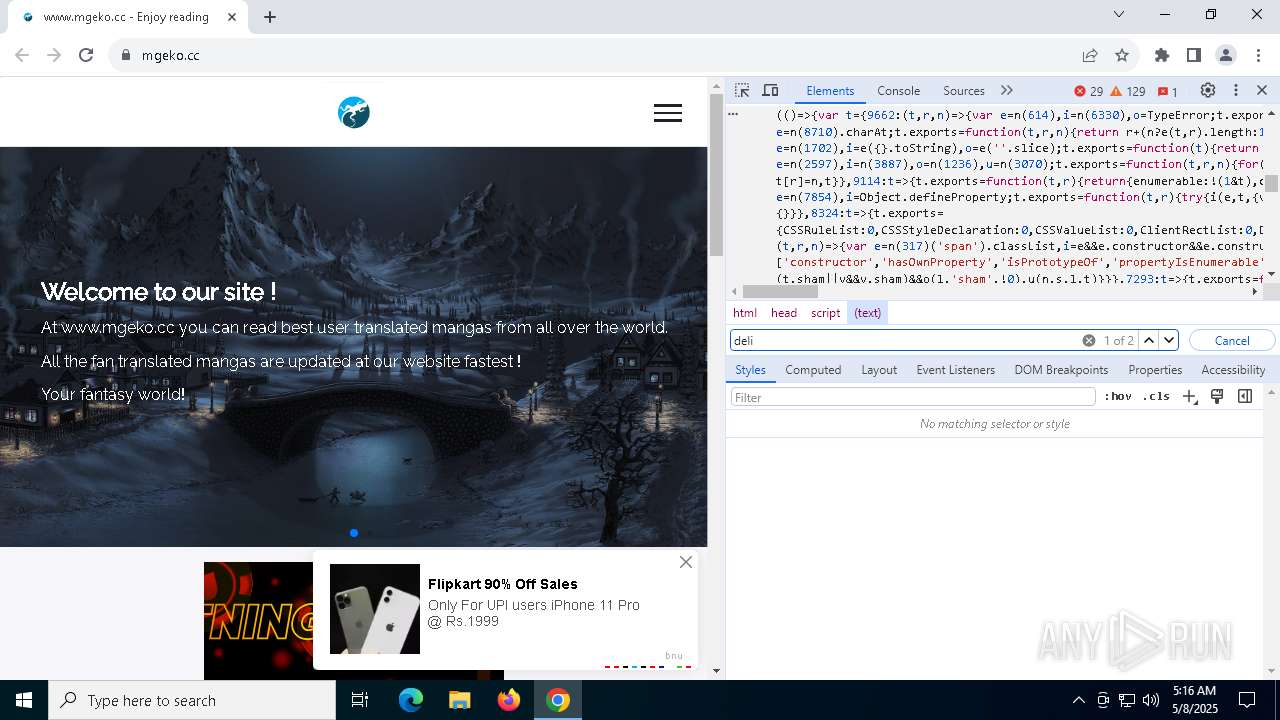Viewport: 1280px width, 720px height.
Task: Open the Extensions puzzle icon
Action: (1162, 55)
